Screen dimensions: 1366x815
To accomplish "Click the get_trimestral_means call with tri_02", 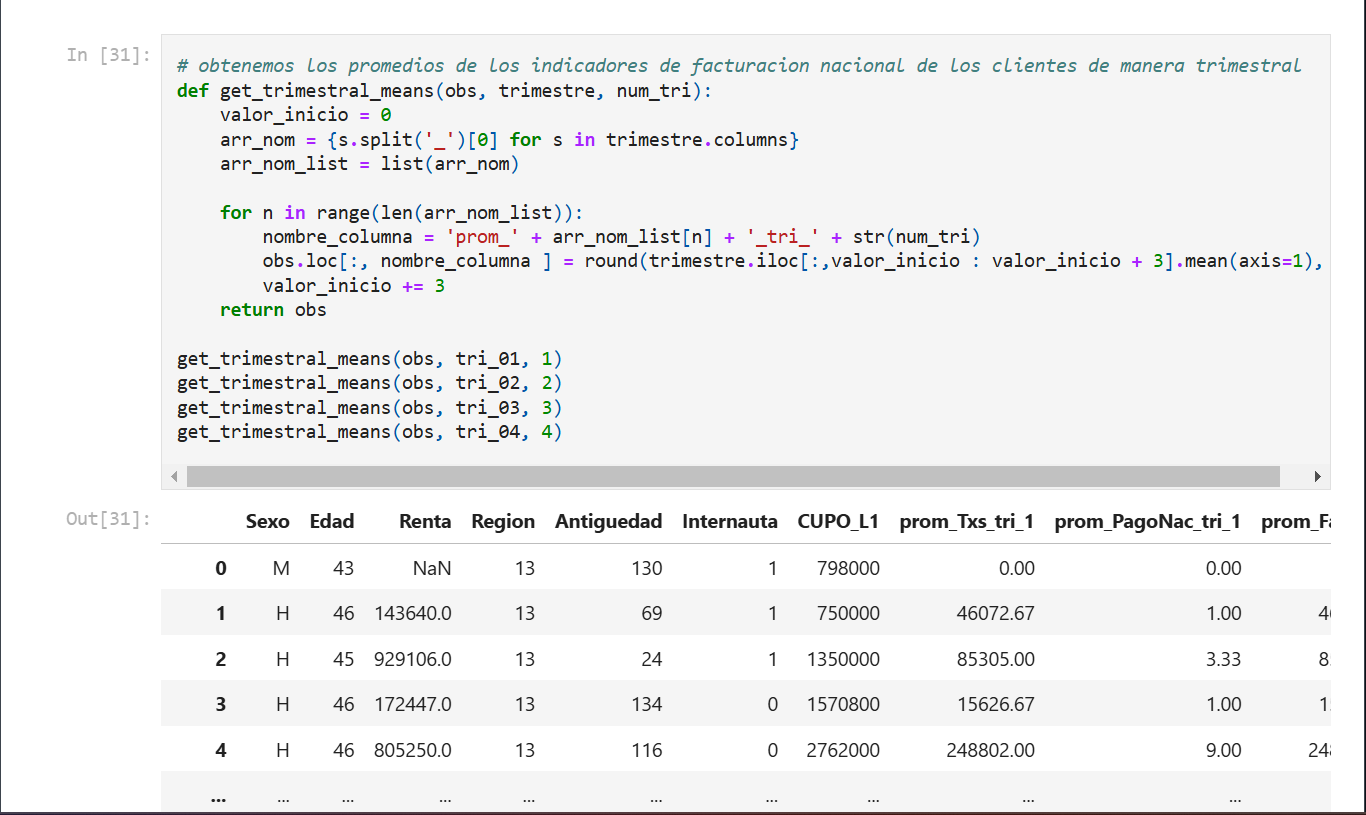I will pyautogui.click(x=370, y=383).
